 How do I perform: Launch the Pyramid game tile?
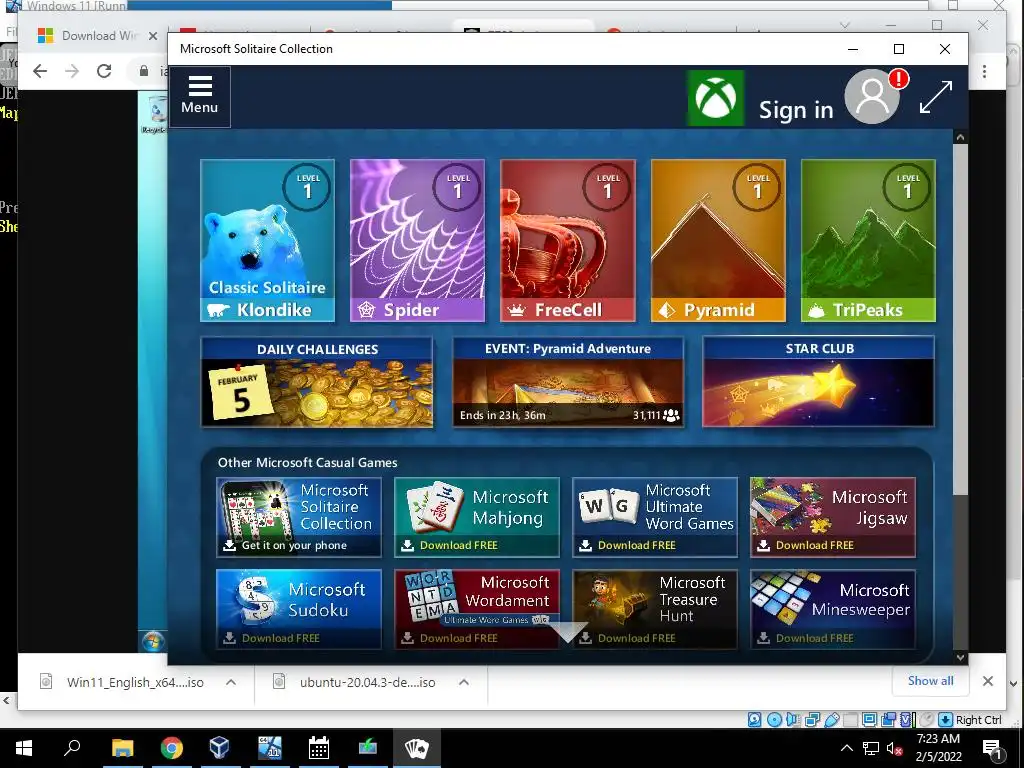(x=718, y=240)
